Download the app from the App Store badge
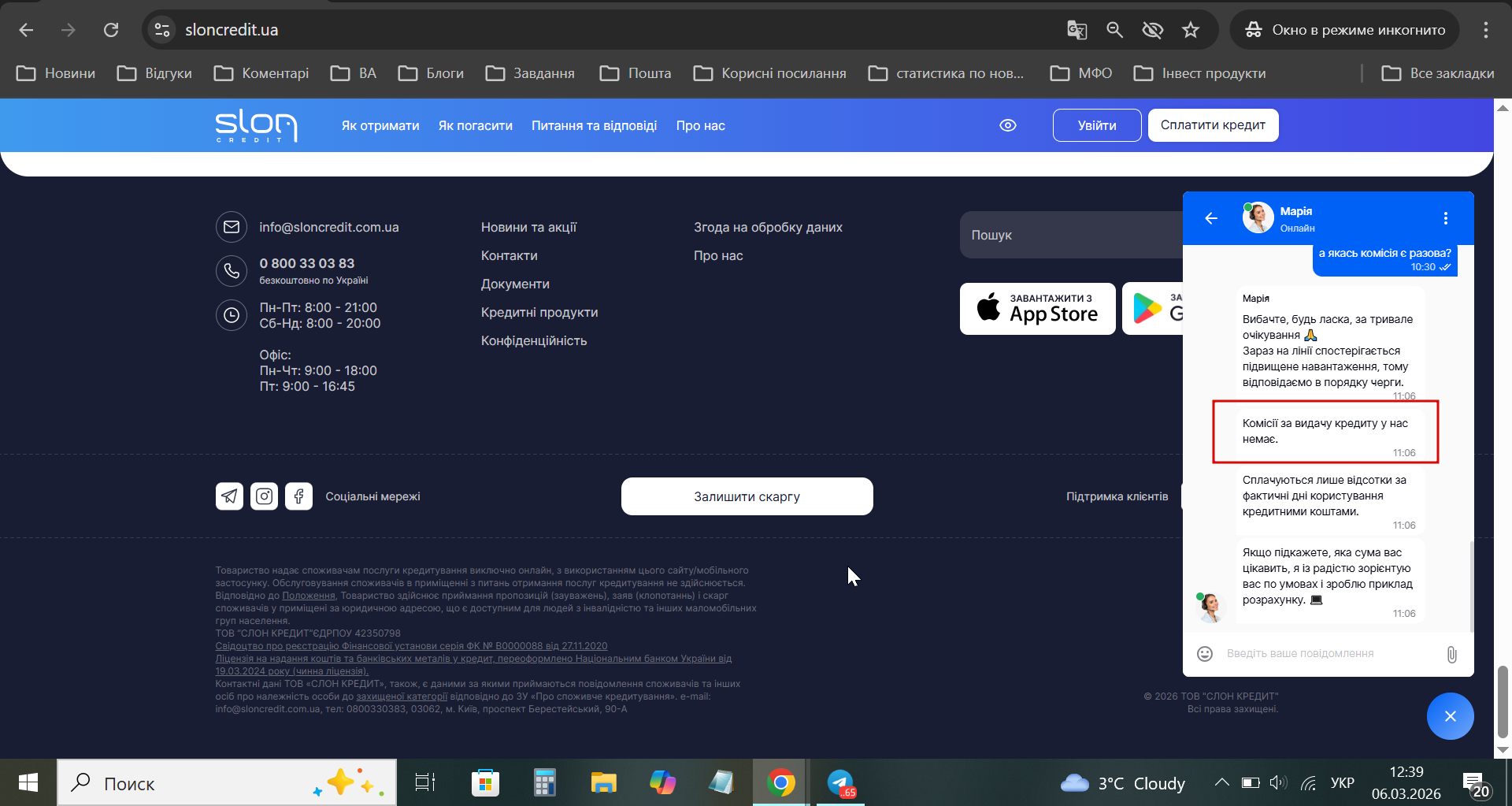 pyautogui.click(x=1037, y=309)
